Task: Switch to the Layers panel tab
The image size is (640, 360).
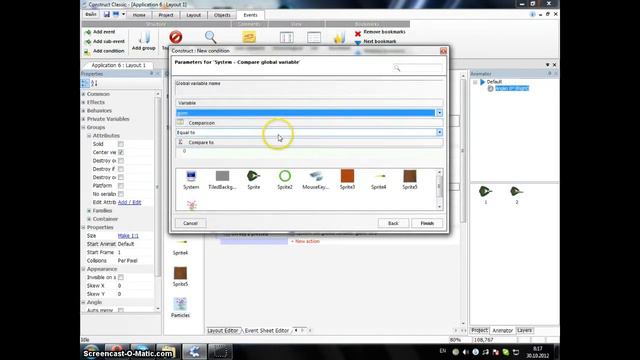Action: [524, 330]
